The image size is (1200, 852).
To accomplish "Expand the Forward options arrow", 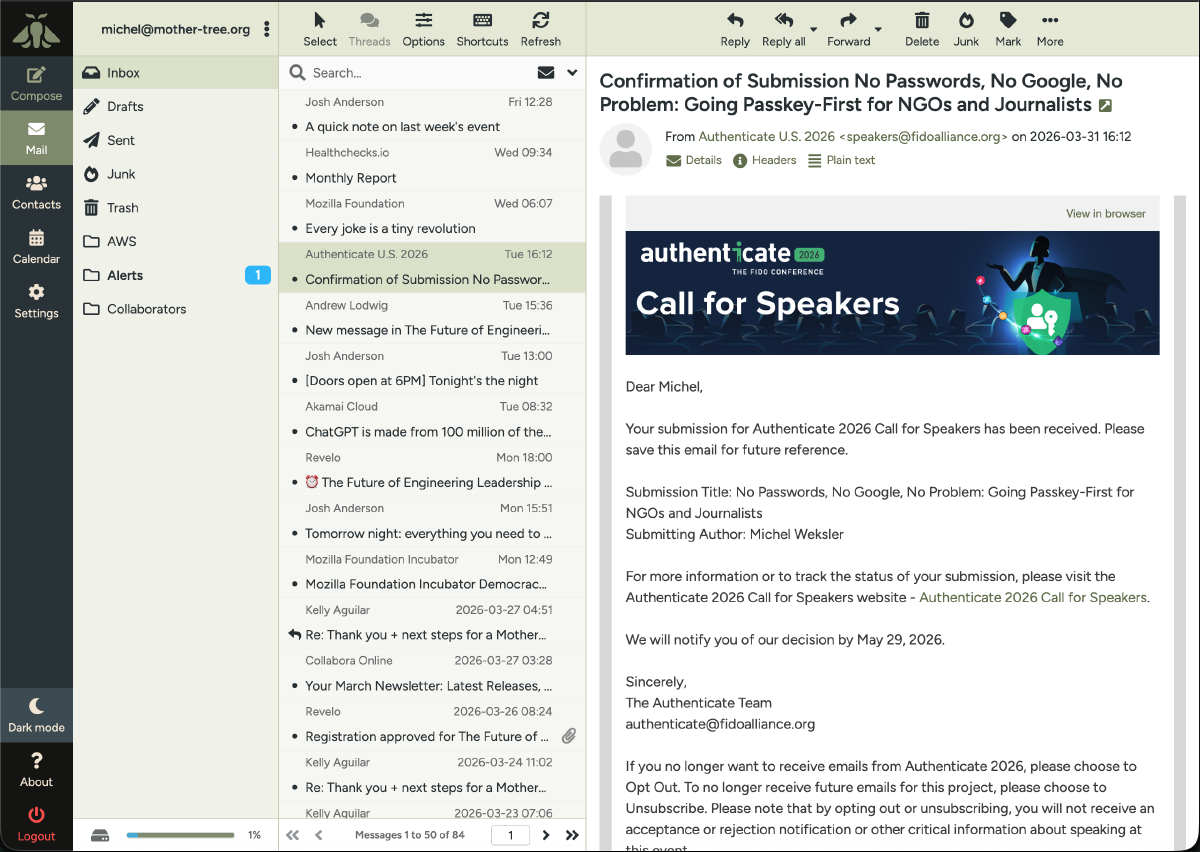I will tap(880, 30).
